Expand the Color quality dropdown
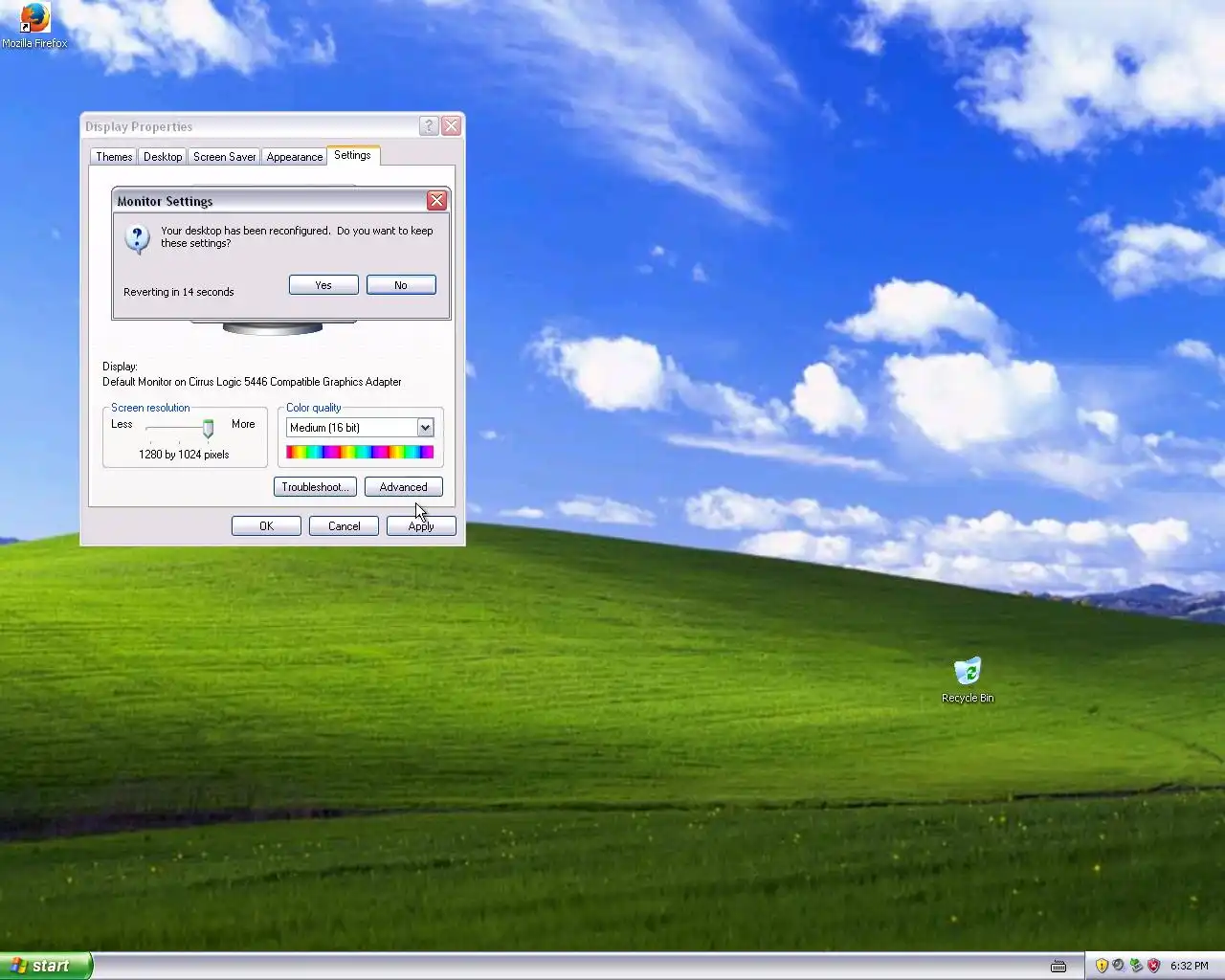Screen dimensions: 1225x980 coord(425,428)
